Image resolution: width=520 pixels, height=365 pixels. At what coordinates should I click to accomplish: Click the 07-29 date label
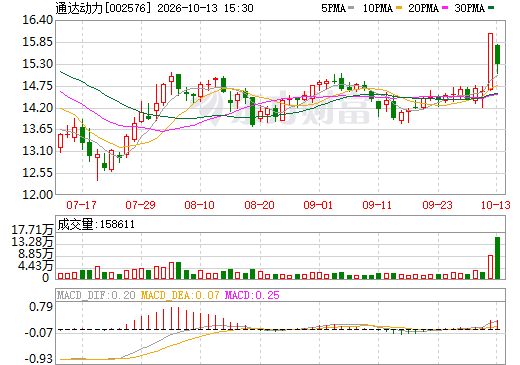[x=140, y=205]
